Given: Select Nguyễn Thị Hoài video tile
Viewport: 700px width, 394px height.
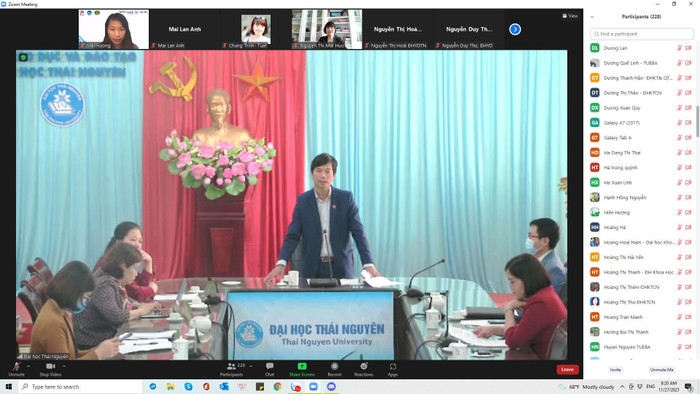Looking at the screenshot, I should [x=398, y=29].
